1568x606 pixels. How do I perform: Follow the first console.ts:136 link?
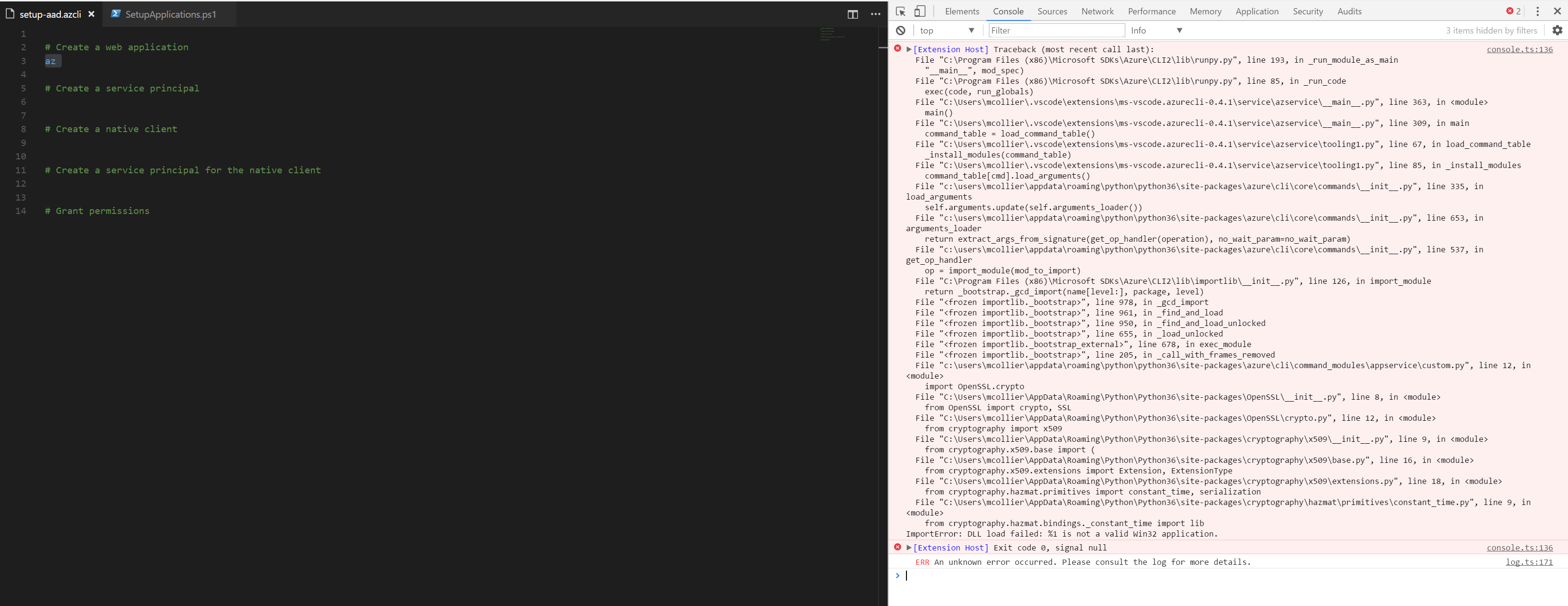tap(1519, 49)
